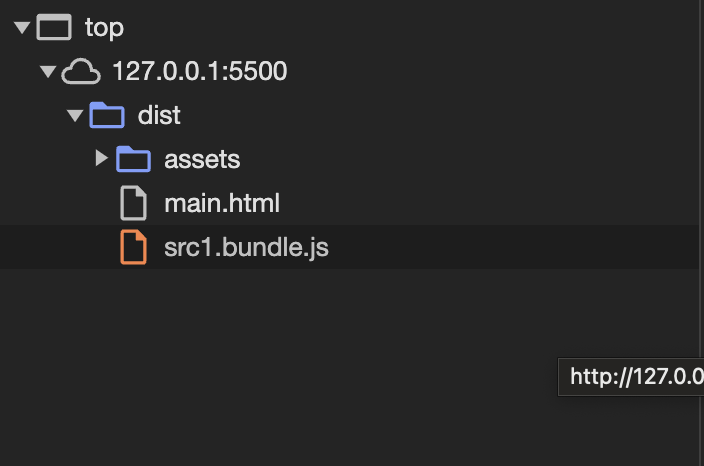Click the cloud icon for 127.0.0.1:5500
Screen dimensions: 704x466
(x=81, y=71)
